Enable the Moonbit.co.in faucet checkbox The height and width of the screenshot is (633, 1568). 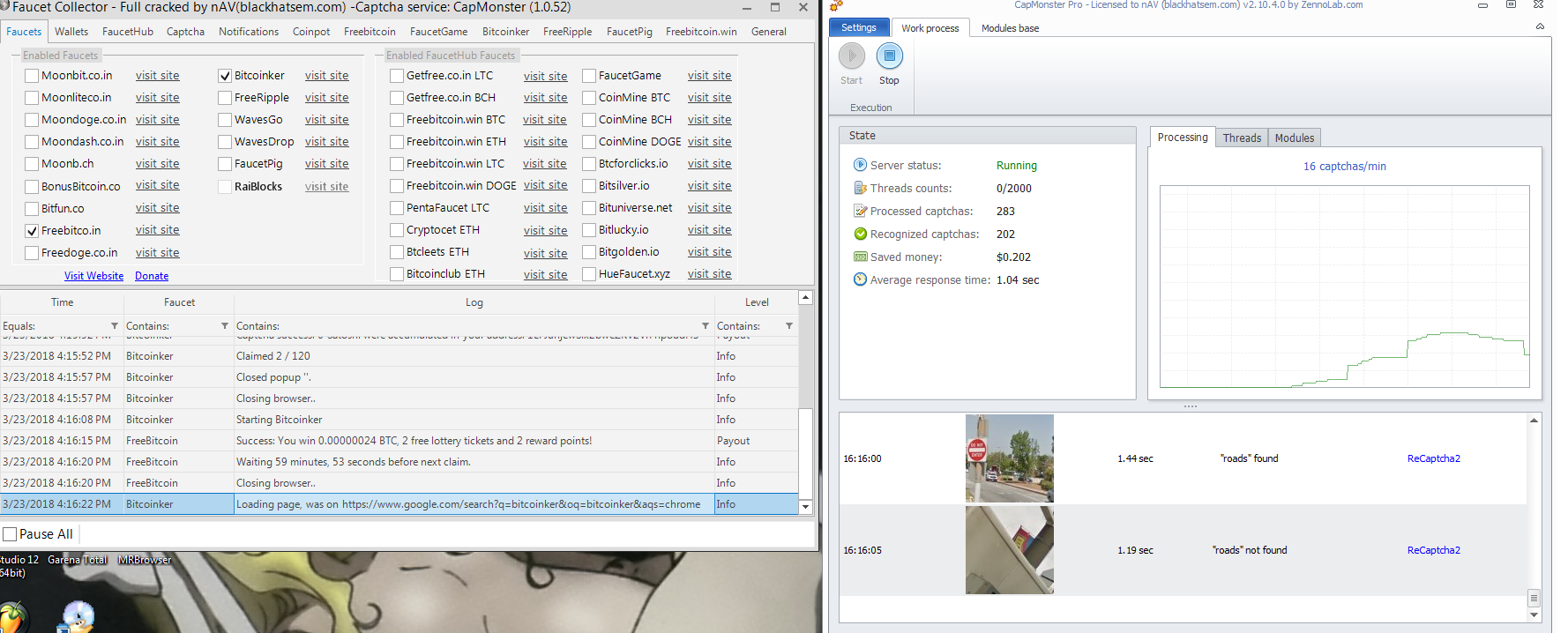click(x=32, y=76)
